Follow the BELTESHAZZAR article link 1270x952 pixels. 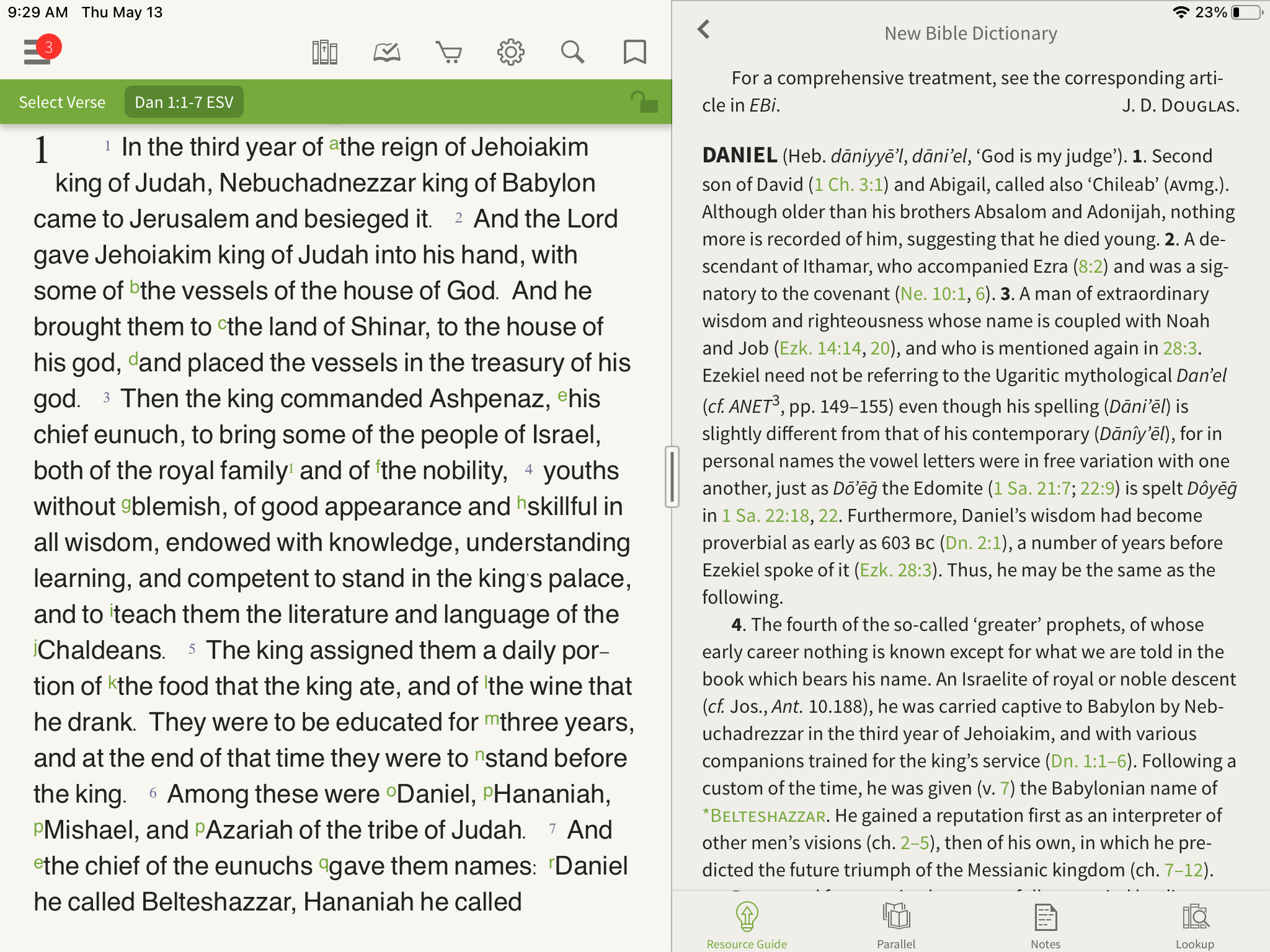pos(764,816)
